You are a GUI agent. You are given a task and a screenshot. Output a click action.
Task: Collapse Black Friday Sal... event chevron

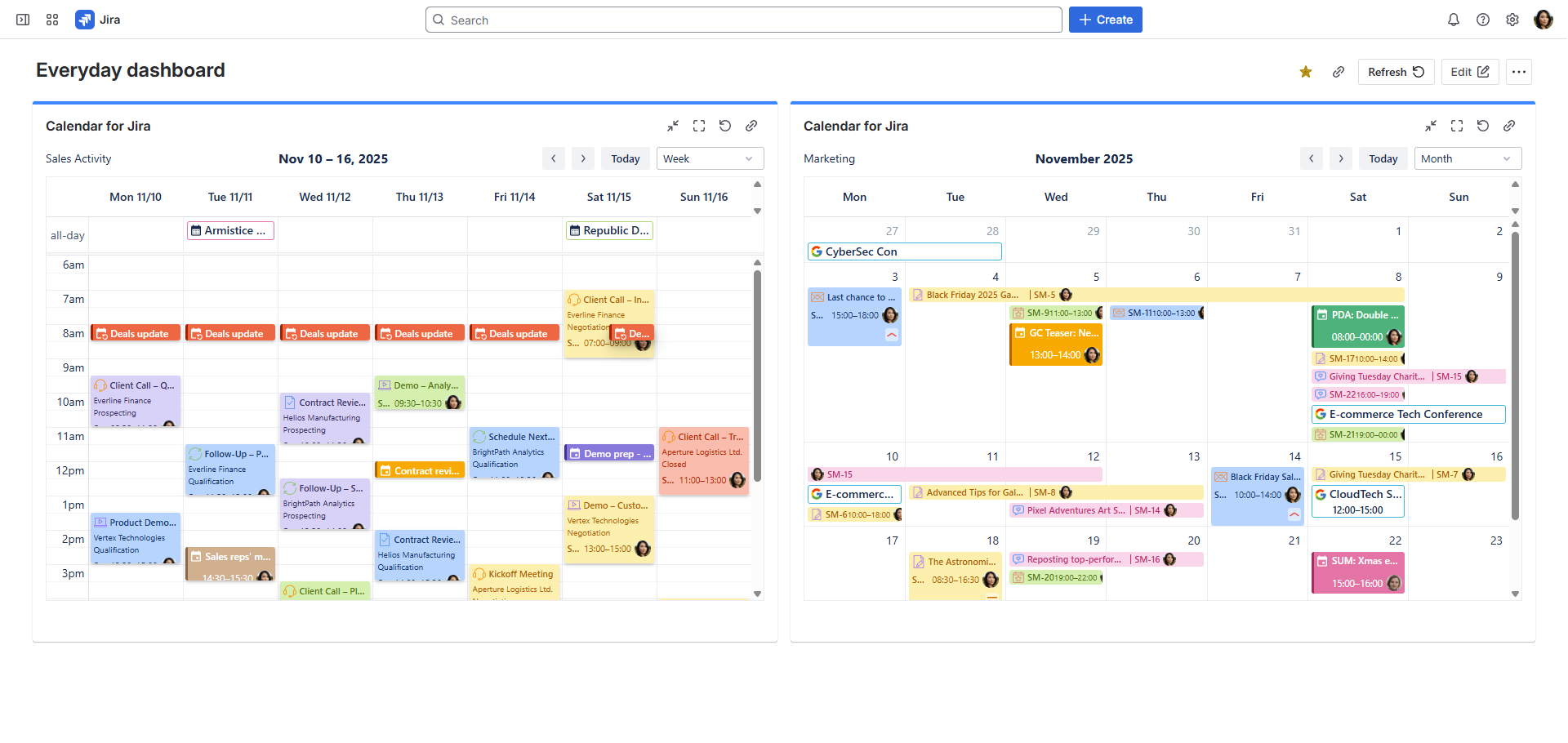pyautogui.click(x=1294, y=514)
